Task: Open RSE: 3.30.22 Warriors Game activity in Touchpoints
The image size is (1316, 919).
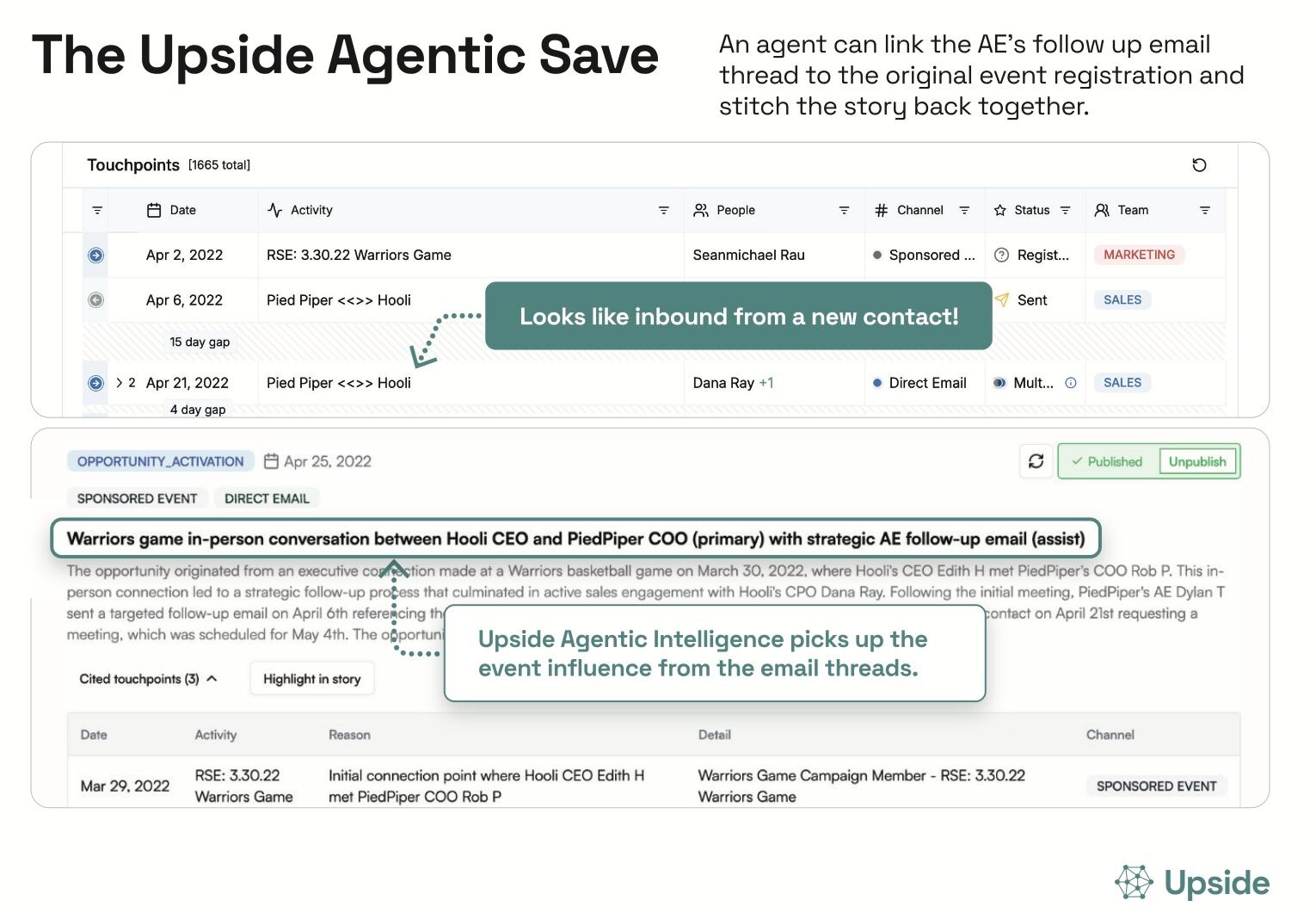Action: click(x=359, y=255)
